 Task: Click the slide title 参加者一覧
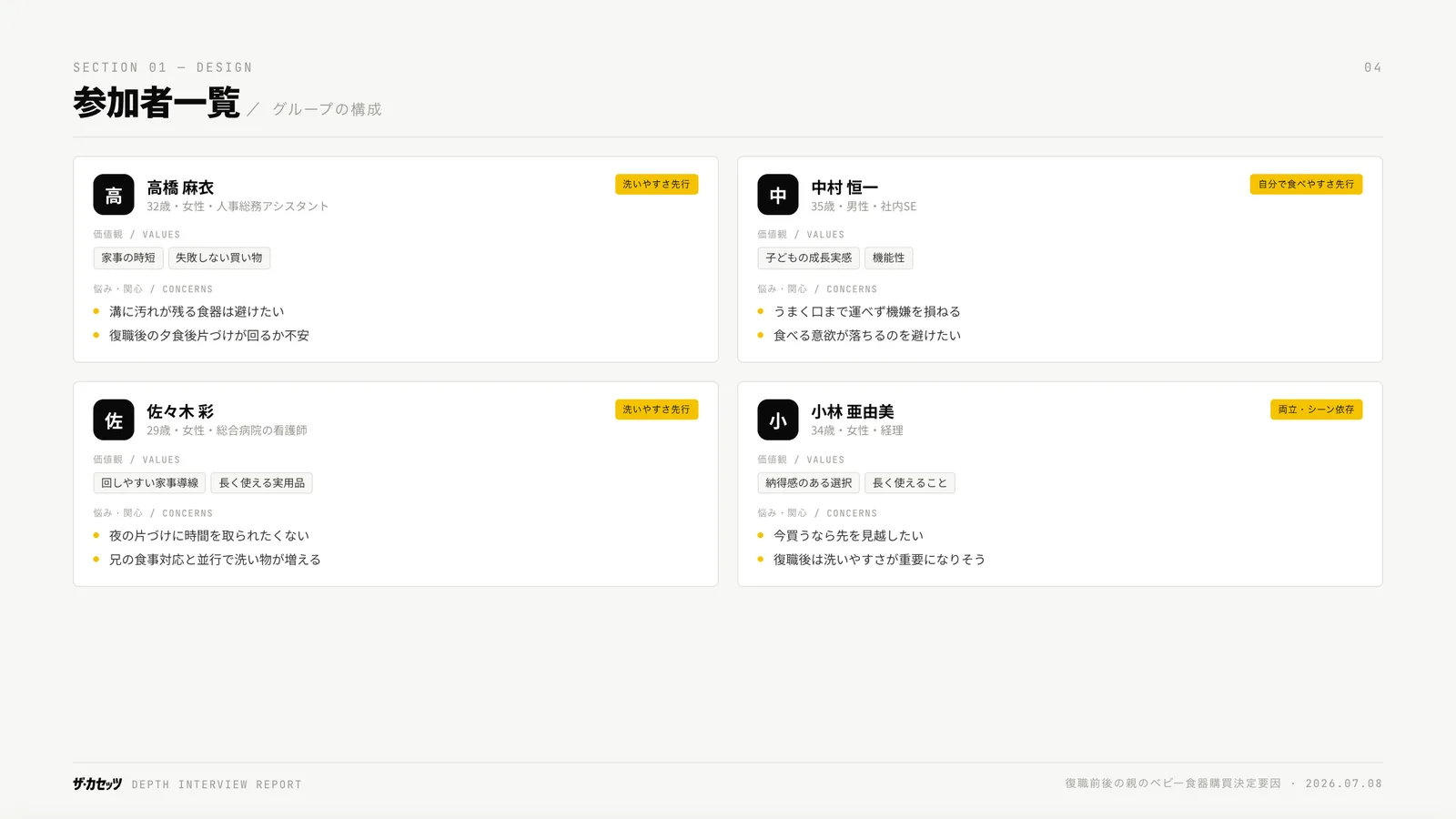[x=157, y=102]
